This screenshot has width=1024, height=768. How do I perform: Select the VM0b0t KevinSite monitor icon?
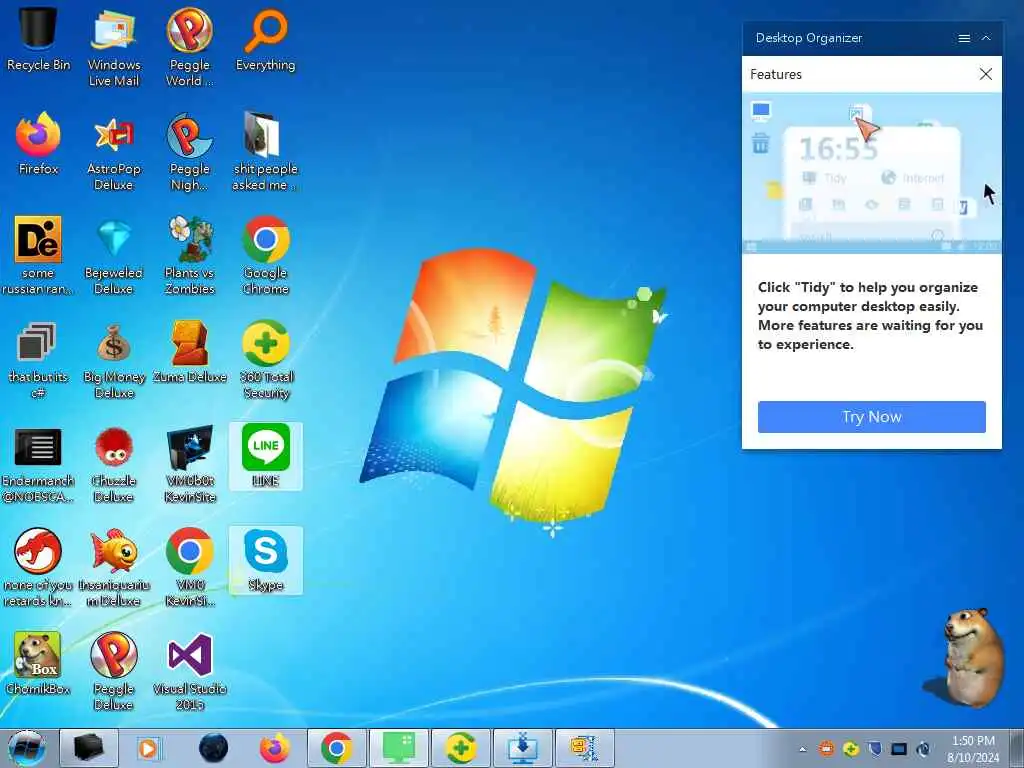pos(189,464)
